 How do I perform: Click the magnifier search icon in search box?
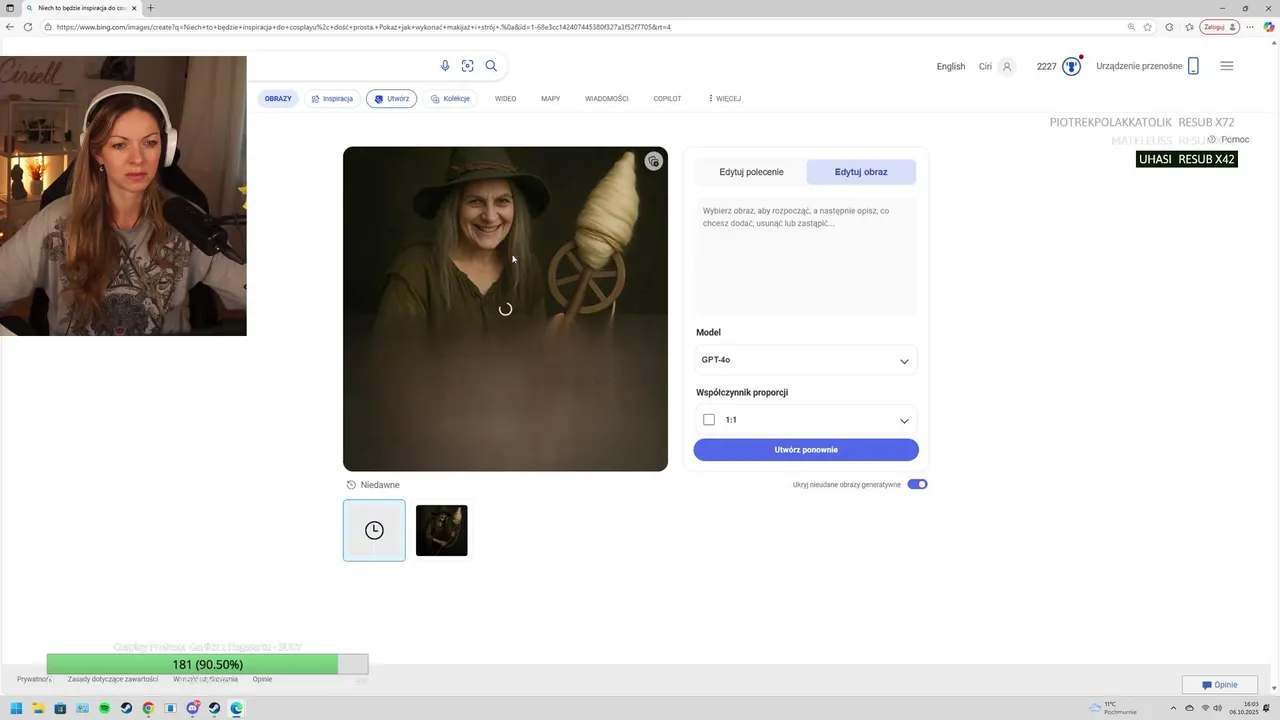pyautogui.click(x=491, y=66)
